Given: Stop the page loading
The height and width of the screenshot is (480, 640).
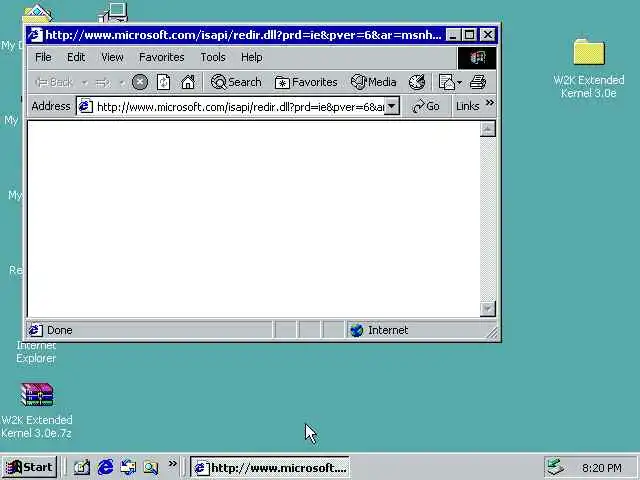Looking at the screenshot, I should coord(140,82).
